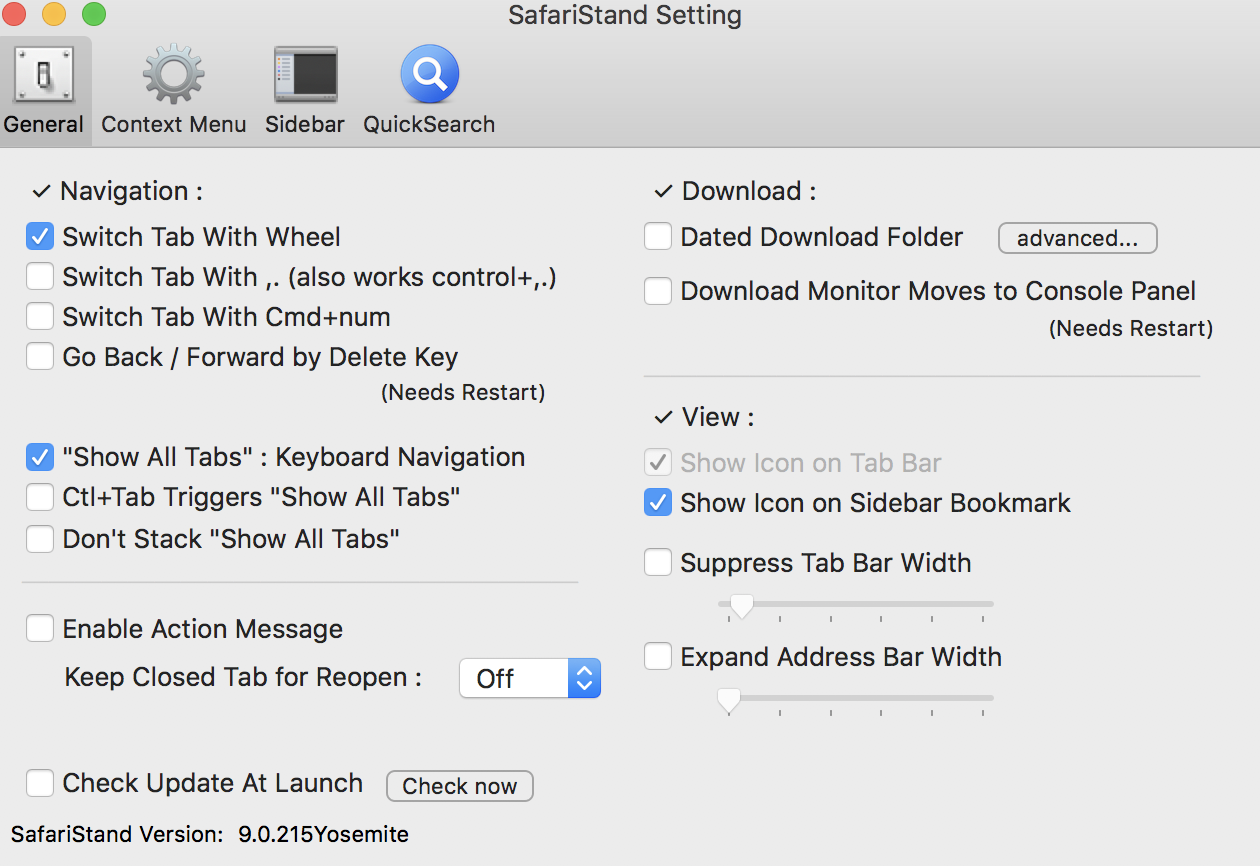Image resolution: width=1260 pixels, height=866 pixels.
Task: Toggle "Show All Tabs" Keyboard Navigation checkbox
Action: [x=40, y=457]
